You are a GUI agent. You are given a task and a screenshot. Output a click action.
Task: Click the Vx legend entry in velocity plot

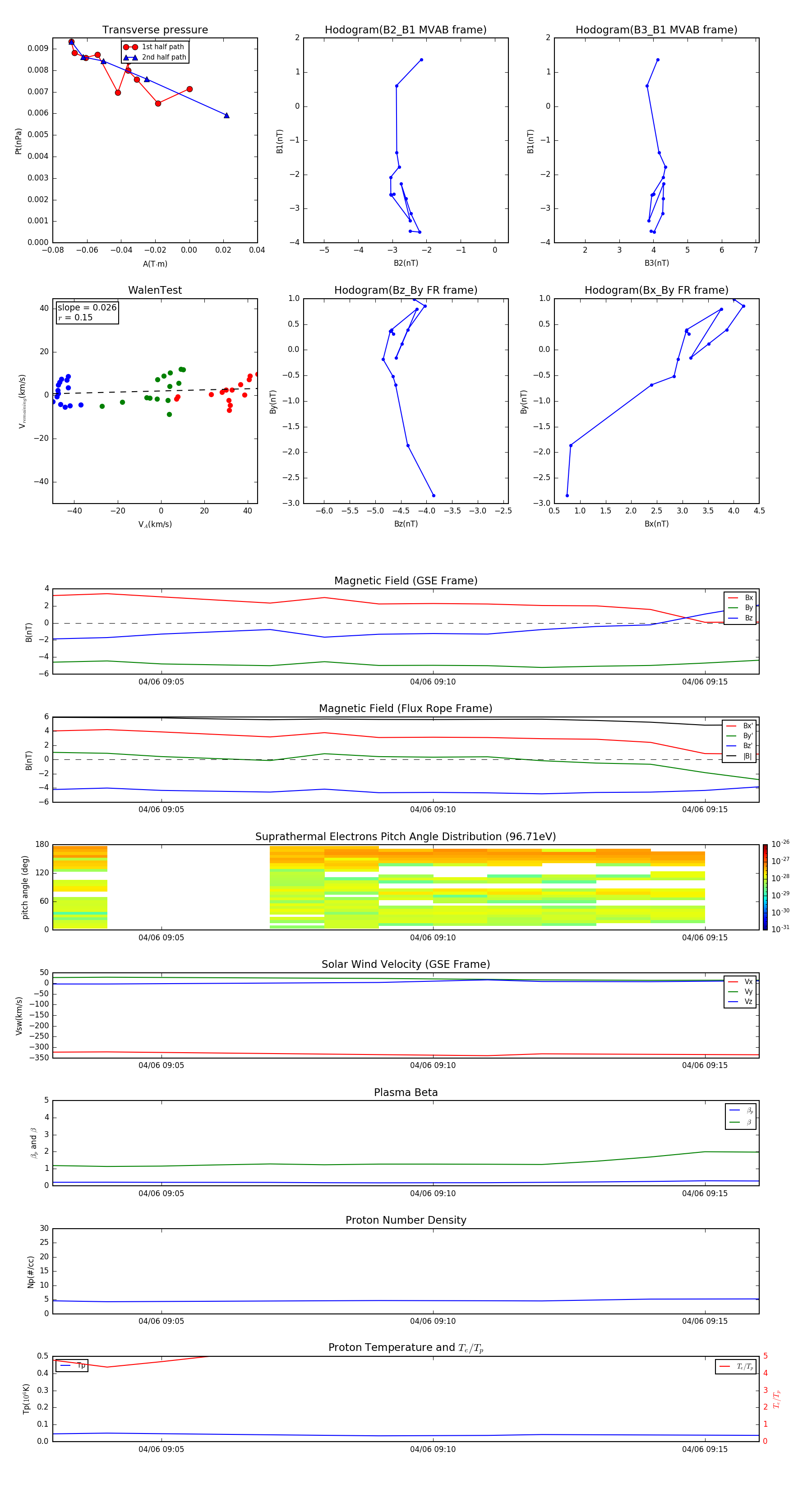pos(740,981)
